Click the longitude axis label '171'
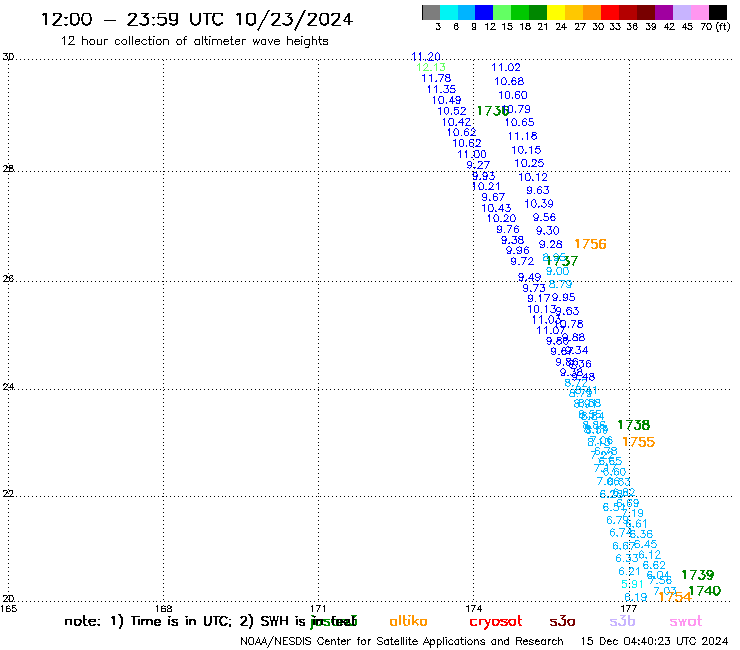The image size is (740, 650). 319,608
